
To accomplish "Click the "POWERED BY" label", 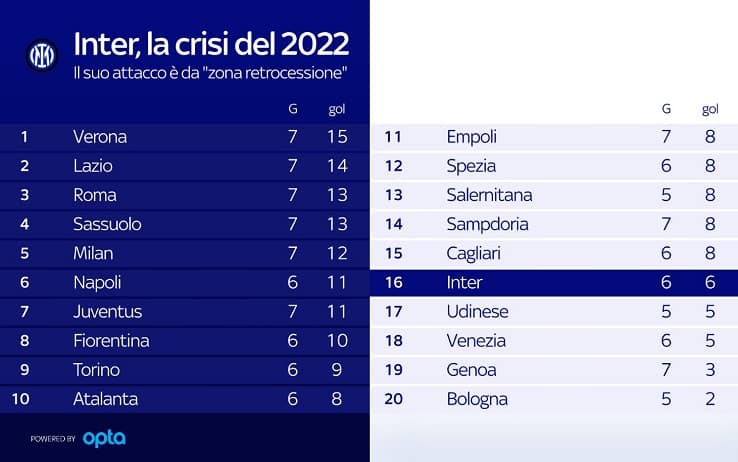I will 53,439.
